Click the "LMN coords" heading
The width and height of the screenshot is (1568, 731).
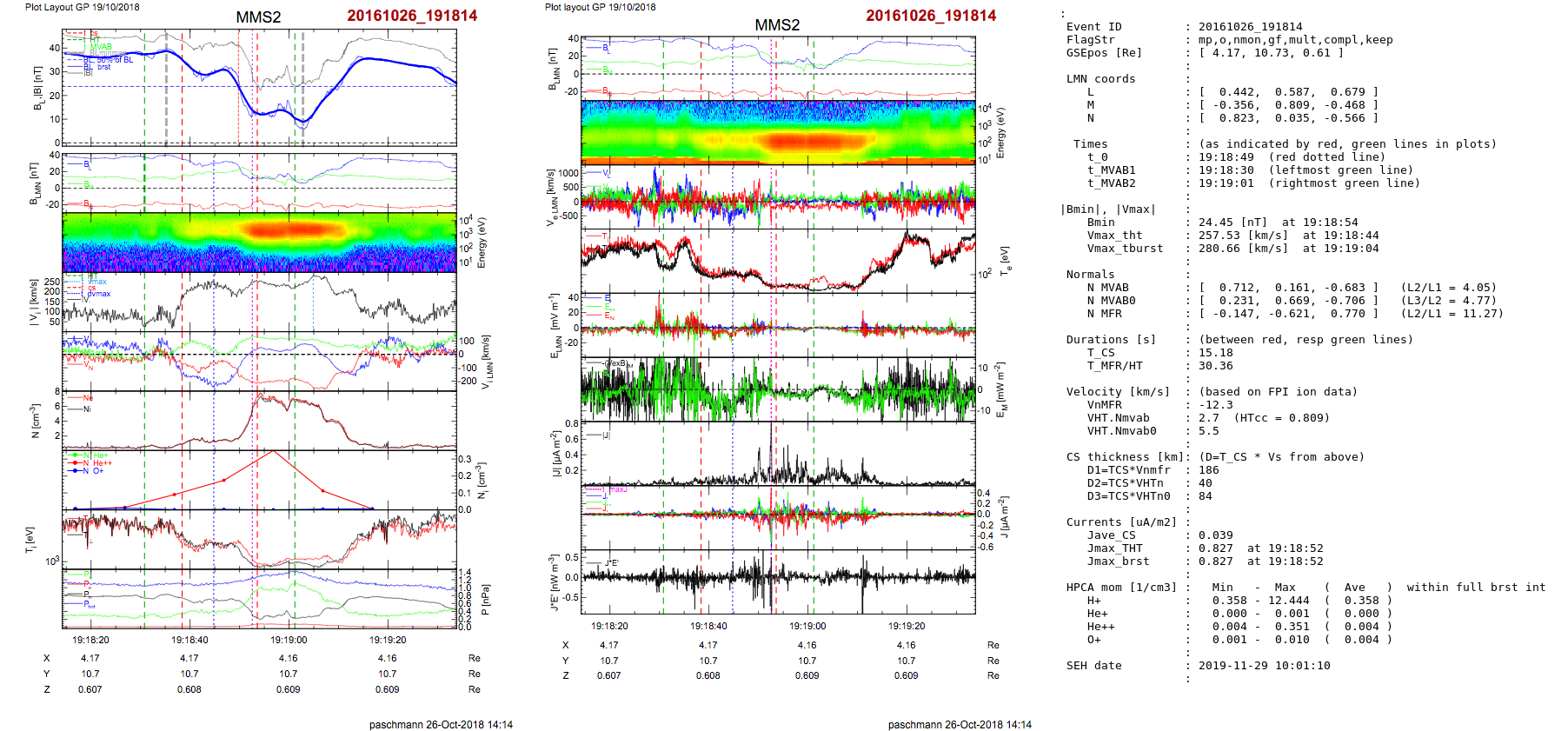point(1100,79)
